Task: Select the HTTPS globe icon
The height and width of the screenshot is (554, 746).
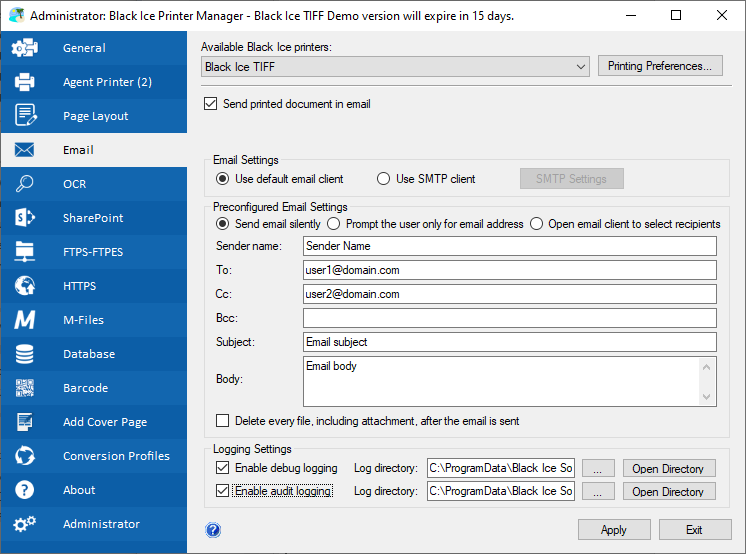Action: (x=25, y=286)
